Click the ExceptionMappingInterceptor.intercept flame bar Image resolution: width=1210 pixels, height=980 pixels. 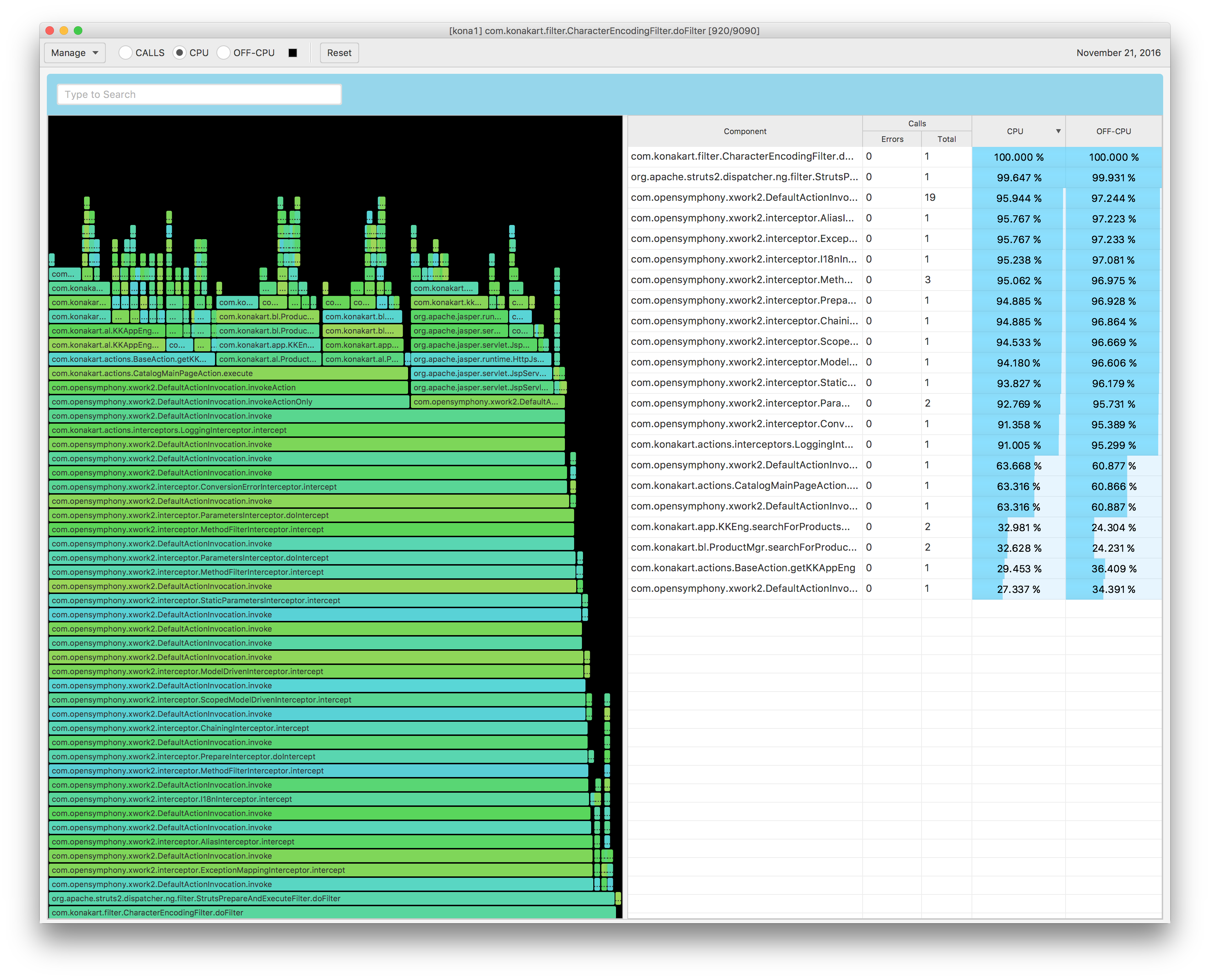pyautogui.click(x=321, y=870)
